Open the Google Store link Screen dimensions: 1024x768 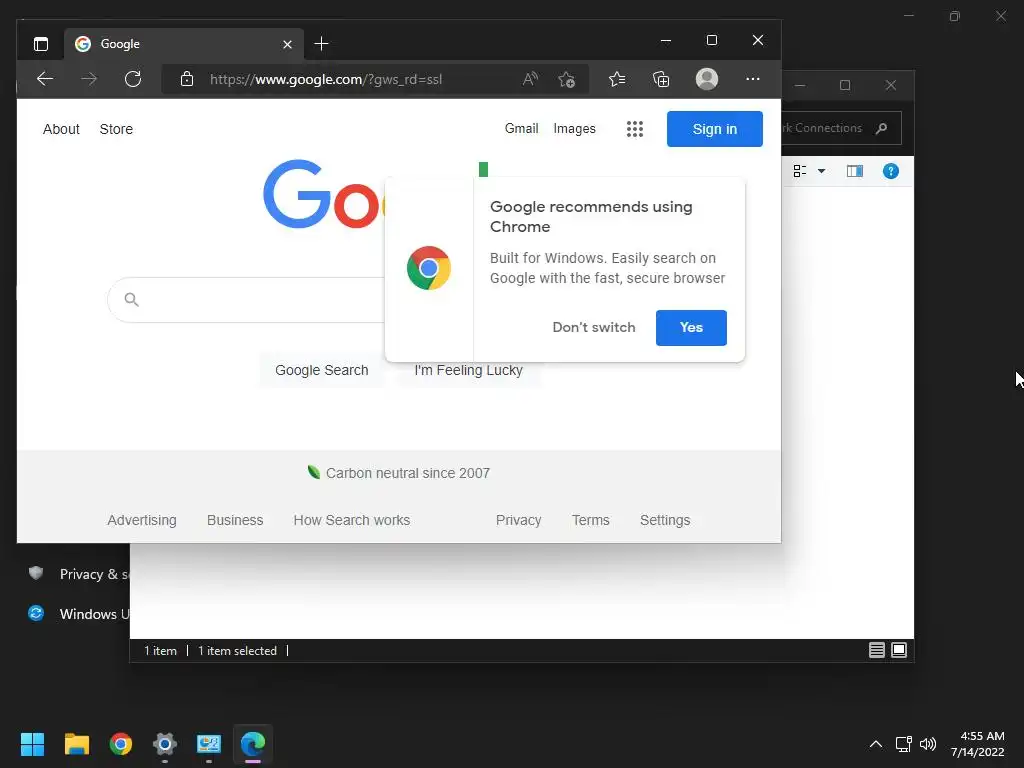[x=116, y=129]
